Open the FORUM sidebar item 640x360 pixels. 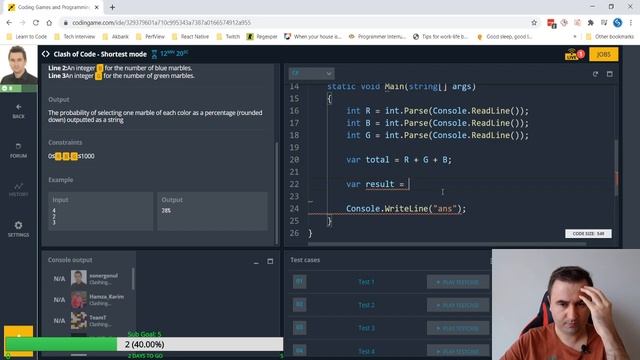tap(18, 150)
